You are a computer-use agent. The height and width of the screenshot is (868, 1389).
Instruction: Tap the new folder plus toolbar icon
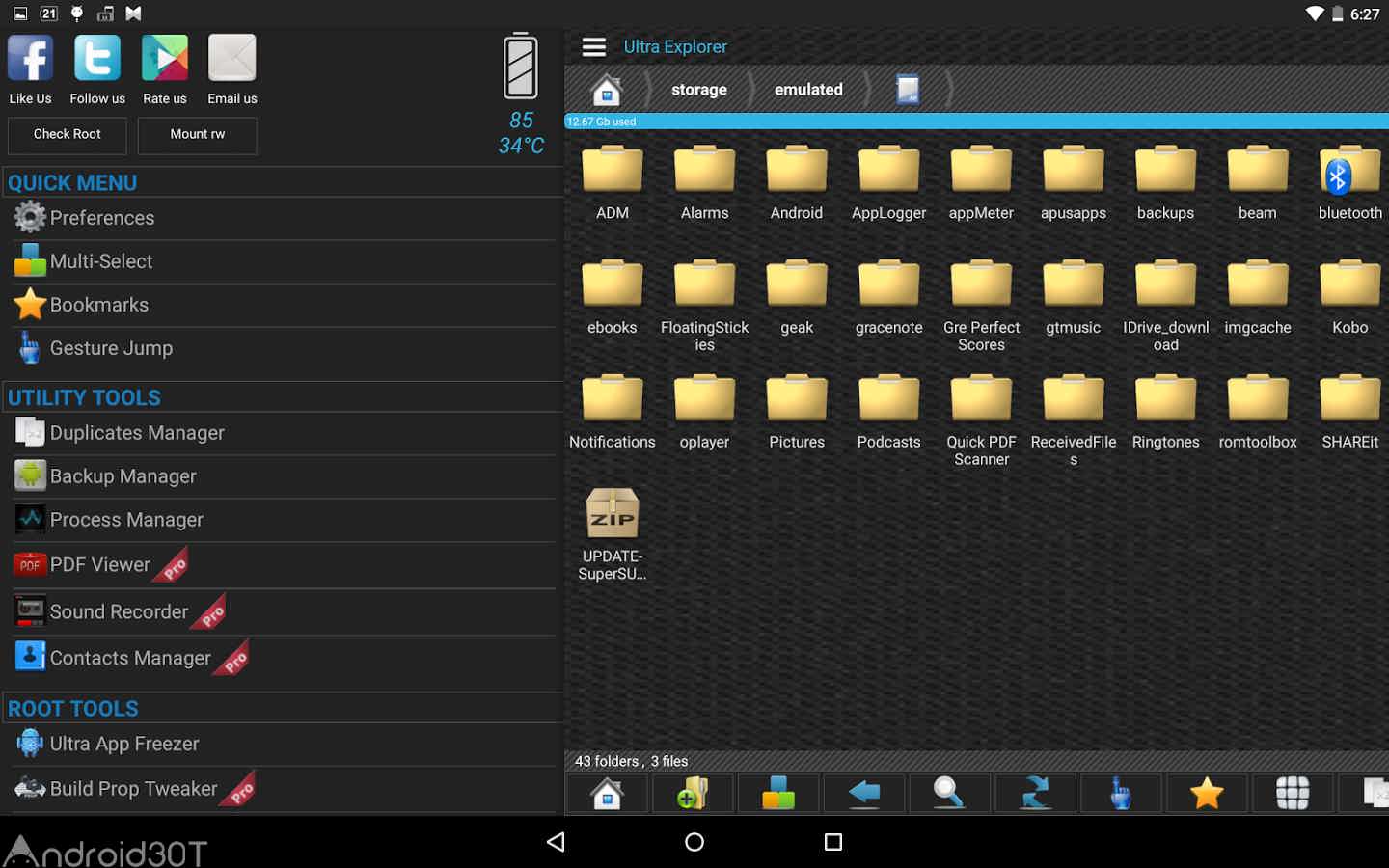tap(693, 793)
